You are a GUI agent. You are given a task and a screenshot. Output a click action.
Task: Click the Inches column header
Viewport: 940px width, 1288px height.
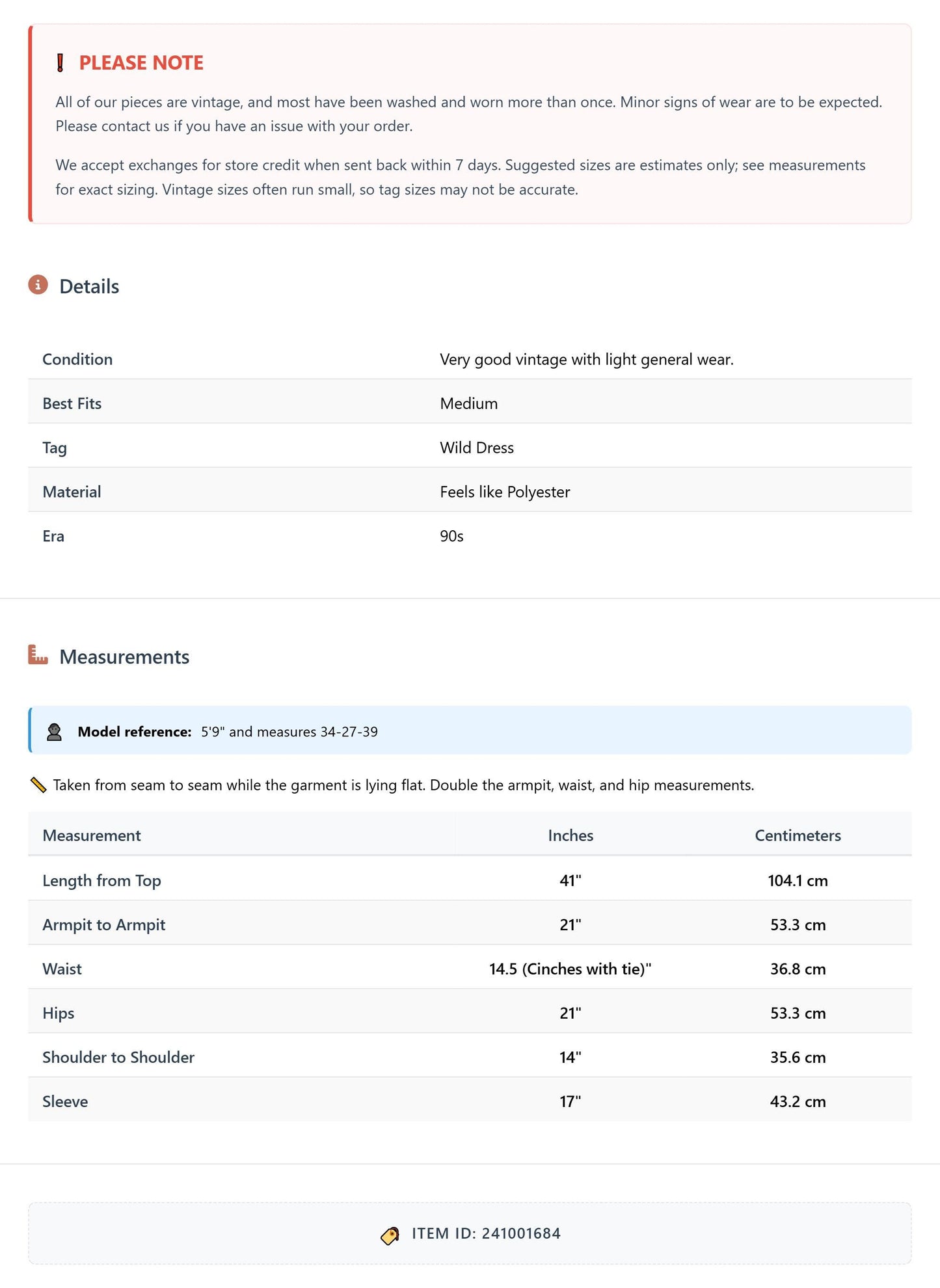tap(571, 835)
